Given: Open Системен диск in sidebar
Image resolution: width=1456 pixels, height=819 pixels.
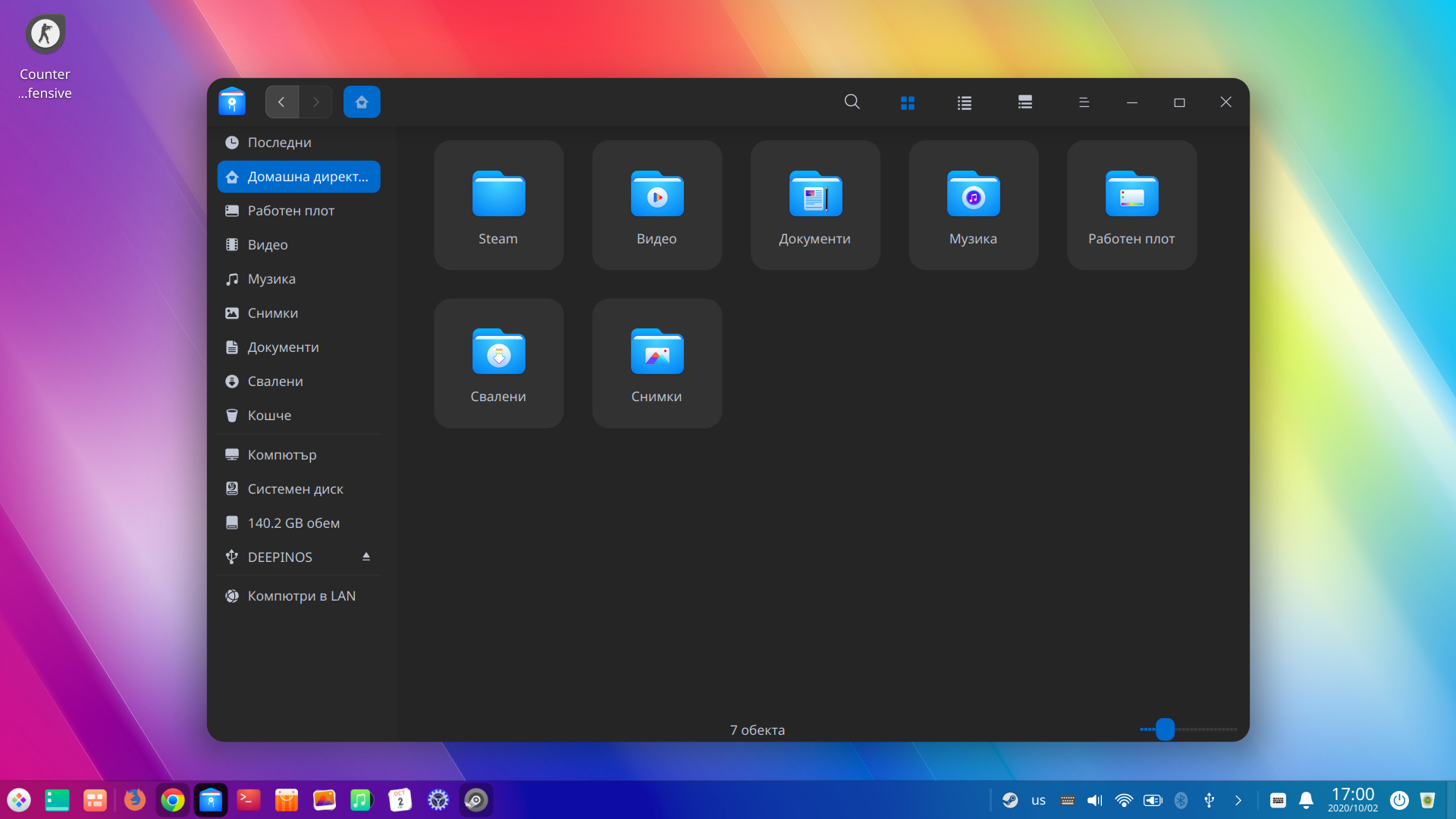Looking at the screenshot, I should pos(295,489).
